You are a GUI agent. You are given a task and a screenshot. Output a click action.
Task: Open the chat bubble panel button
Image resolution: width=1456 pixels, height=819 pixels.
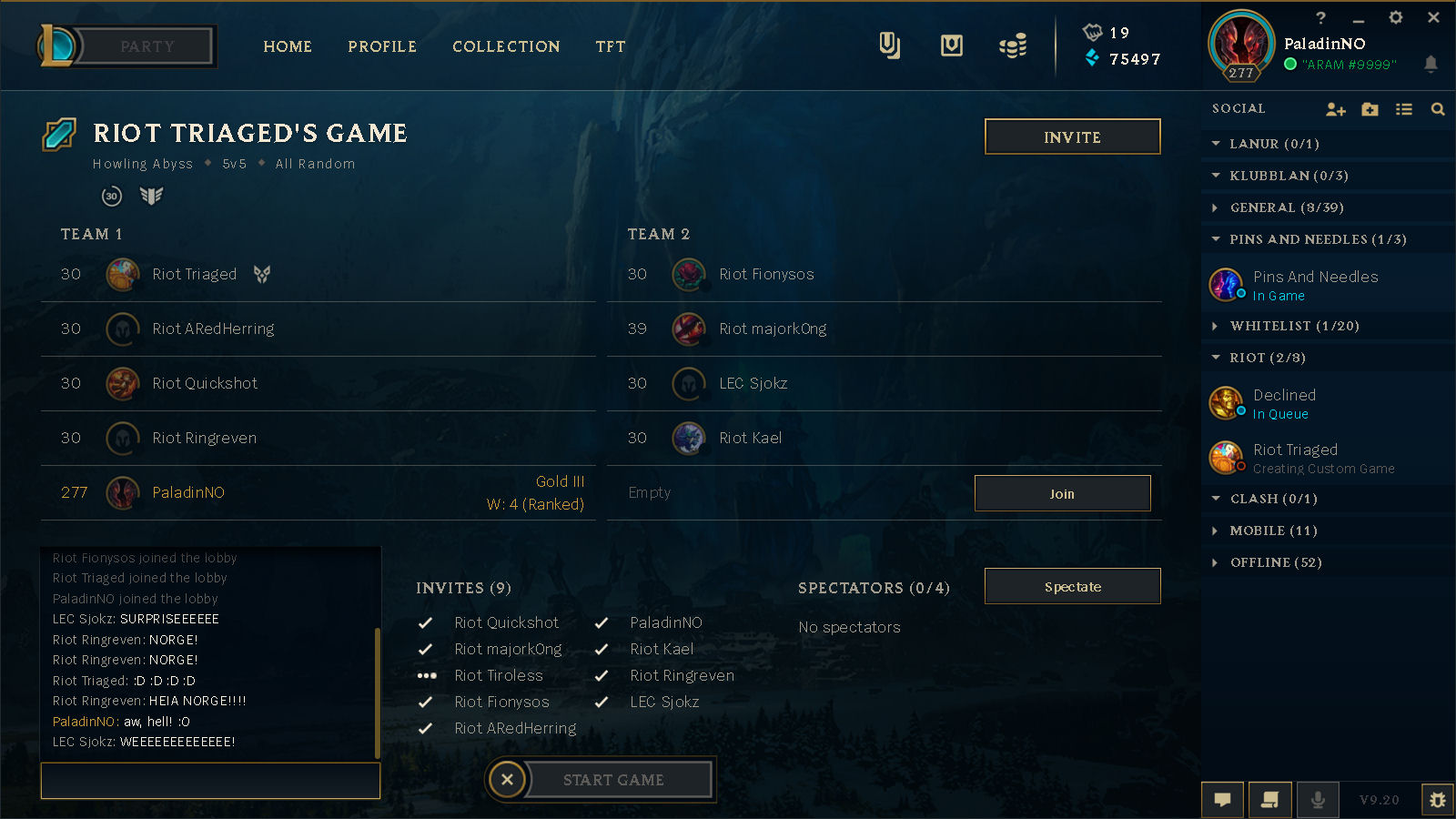tap(1222, 800)
